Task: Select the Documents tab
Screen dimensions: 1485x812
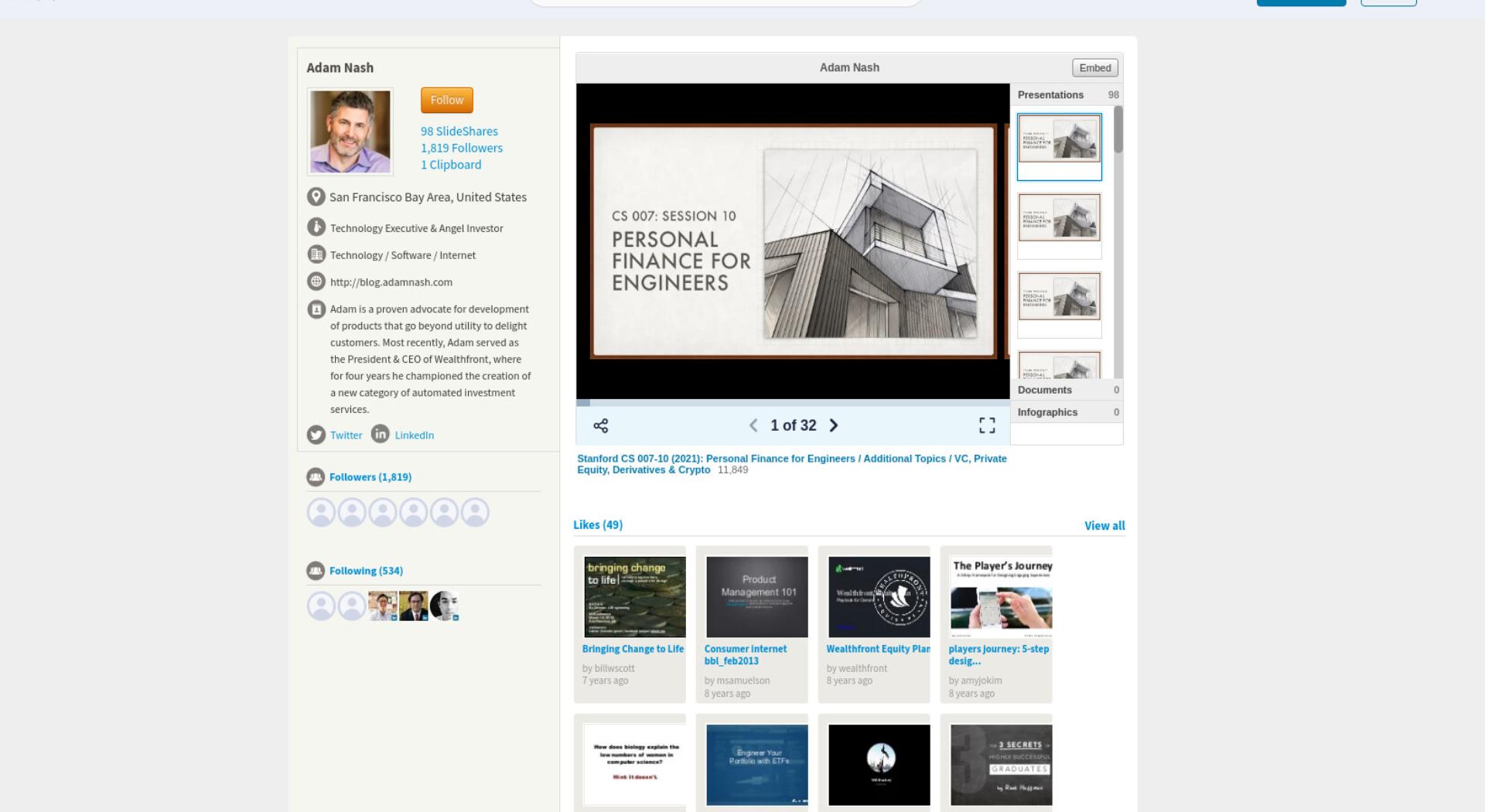Action: coord(1067,390)
